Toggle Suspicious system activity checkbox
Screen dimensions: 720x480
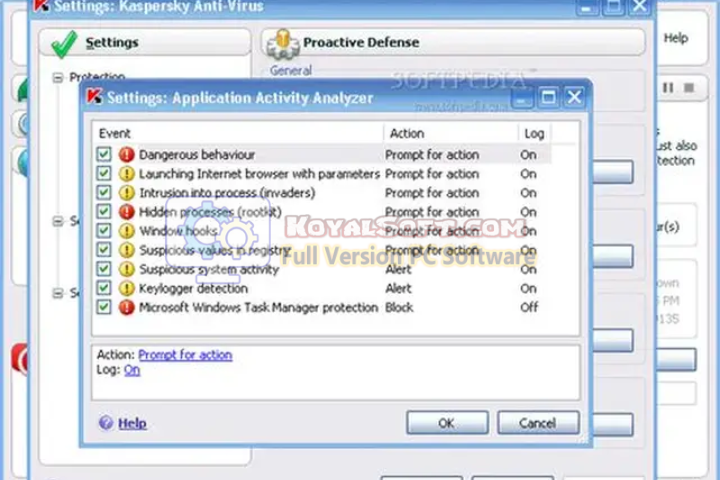click(104, 269)
